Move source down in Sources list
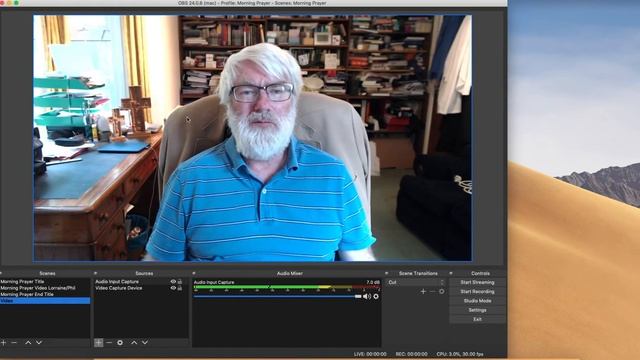Image resolution: width=640 pixels, height=360 pixels. 145,343
